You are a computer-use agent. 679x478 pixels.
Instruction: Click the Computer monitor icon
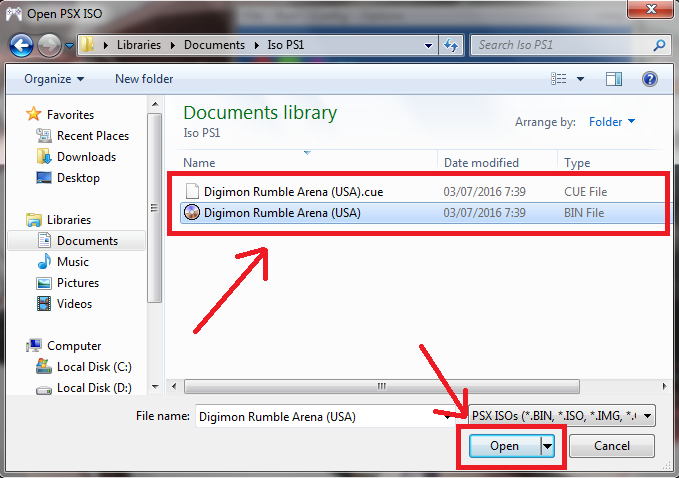point(34,345)
